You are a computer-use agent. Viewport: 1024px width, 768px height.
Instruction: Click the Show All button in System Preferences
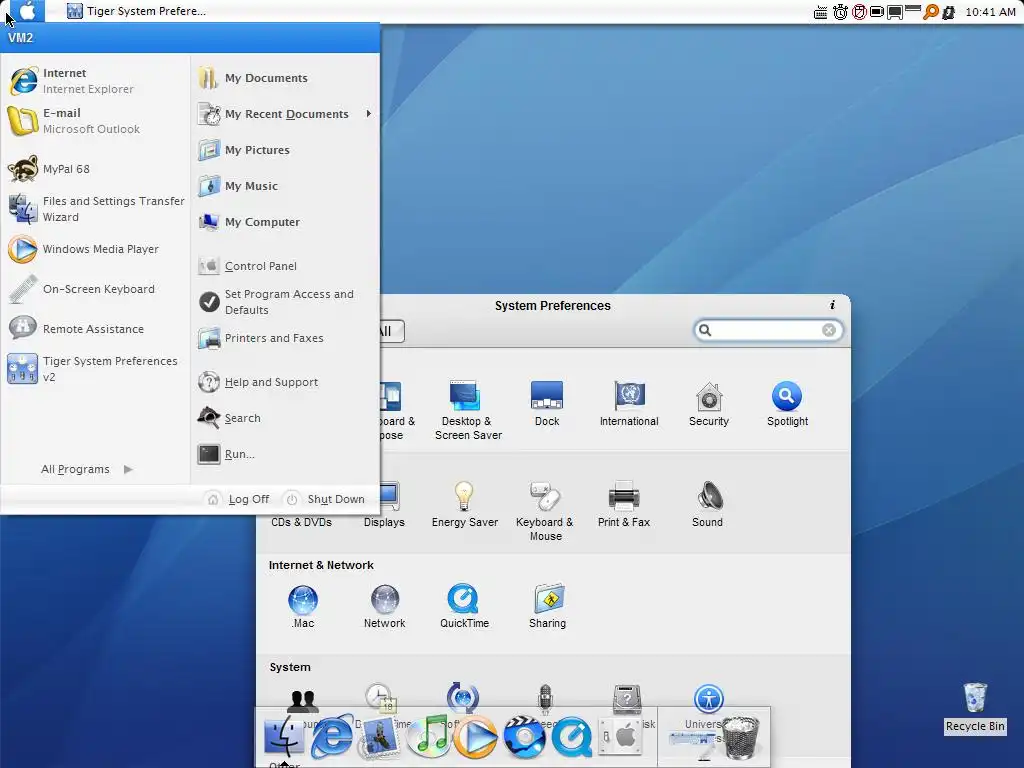[391, 331]
